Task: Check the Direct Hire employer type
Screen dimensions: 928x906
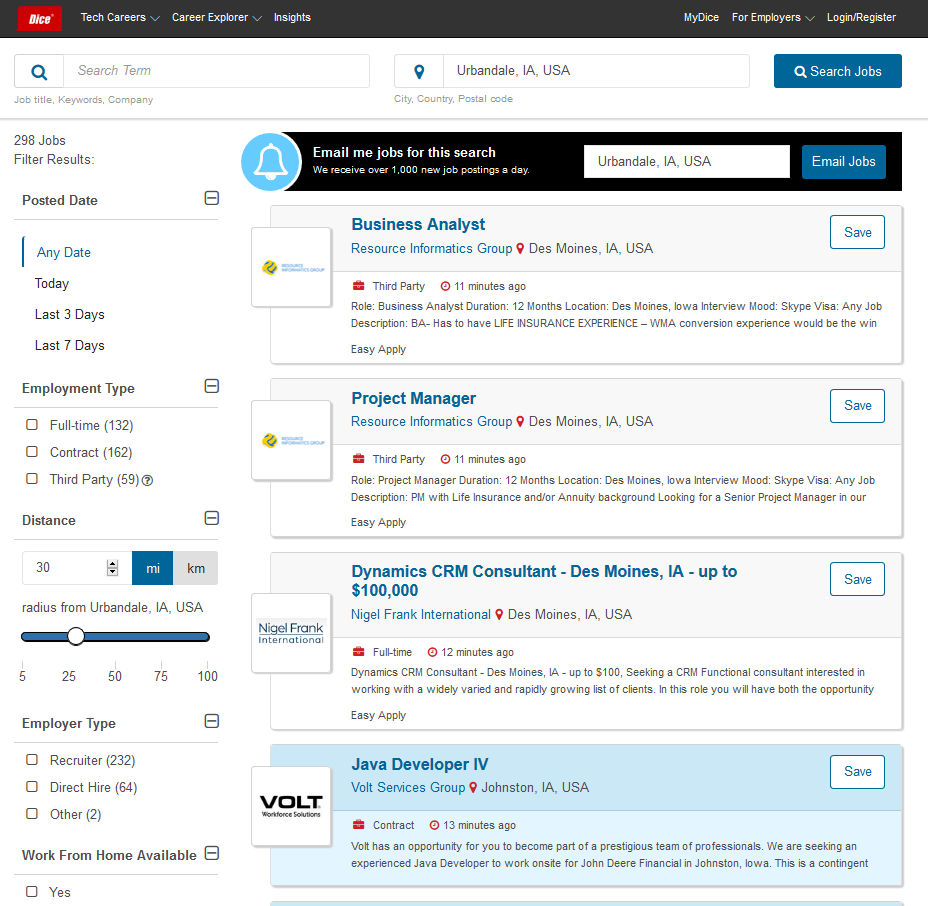Action: point(32,787)
